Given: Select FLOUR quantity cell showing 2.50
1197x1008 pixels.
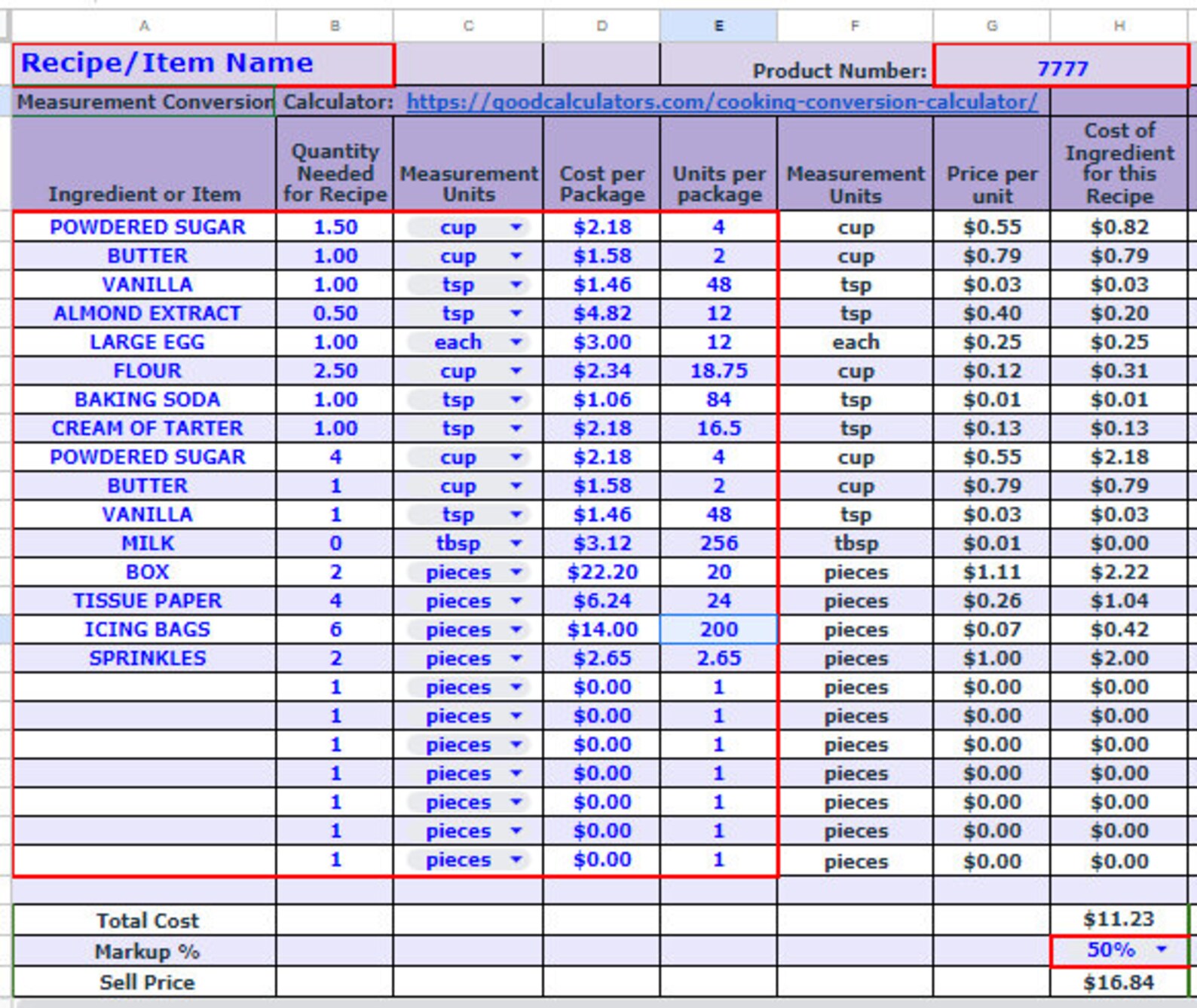Looking at the screenshot, I should (335, 371).
